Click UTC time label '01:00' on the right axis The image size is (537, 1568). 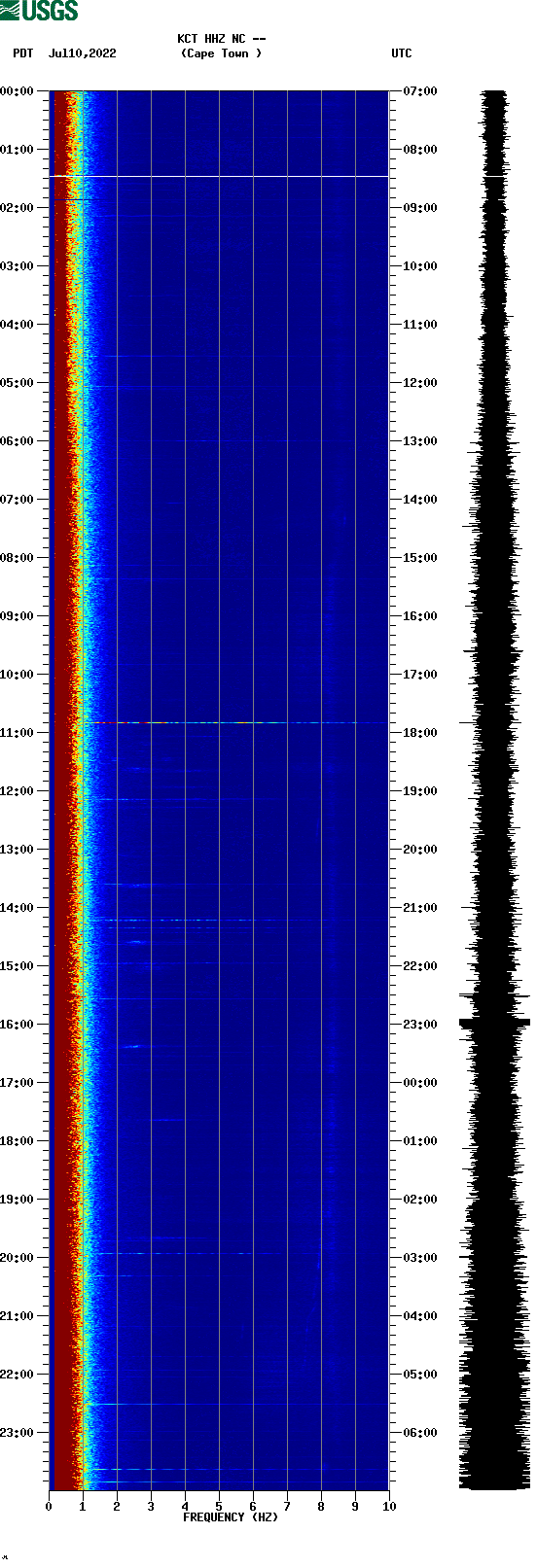pos(420,1141)
